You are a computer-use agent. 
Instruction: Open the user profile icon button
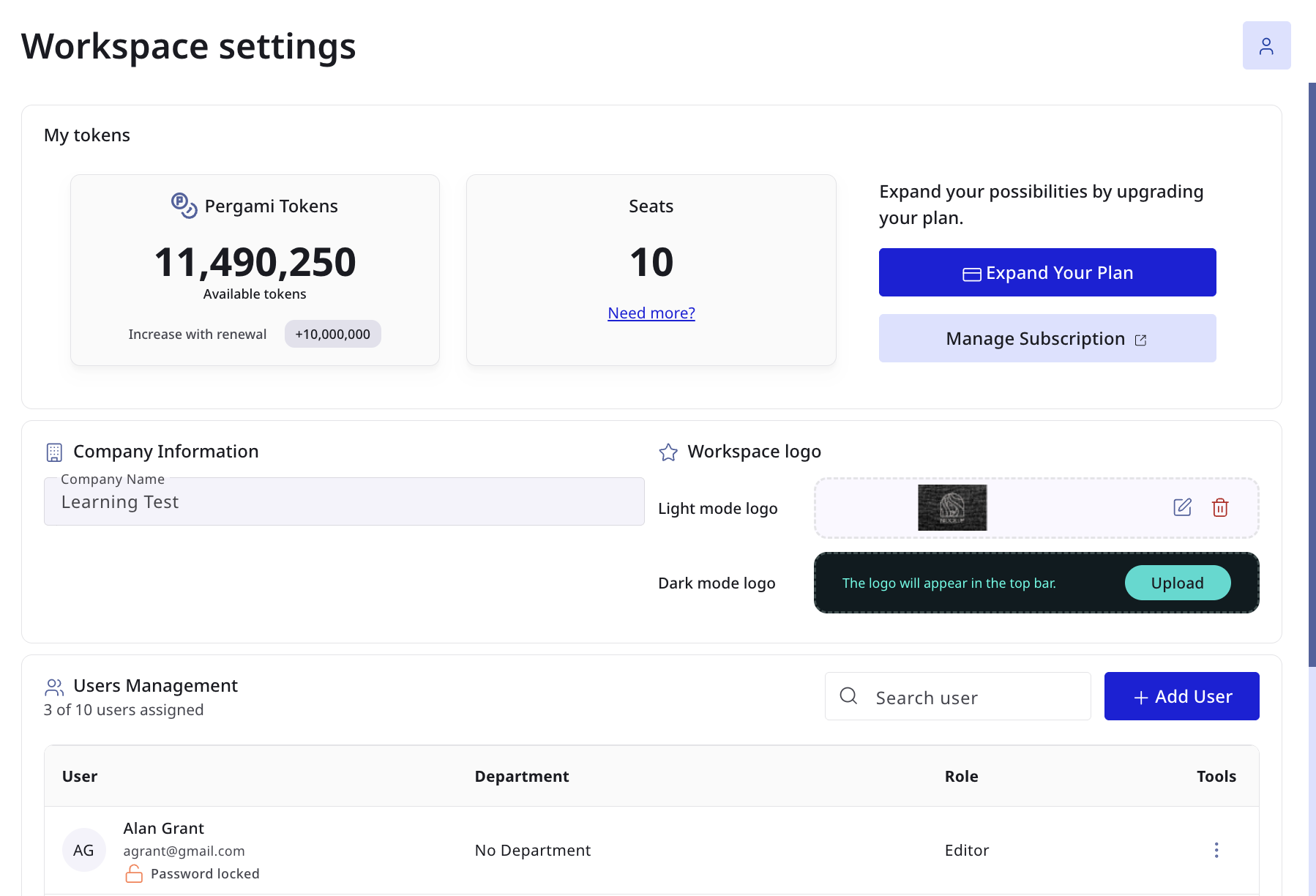(1266, 45)
